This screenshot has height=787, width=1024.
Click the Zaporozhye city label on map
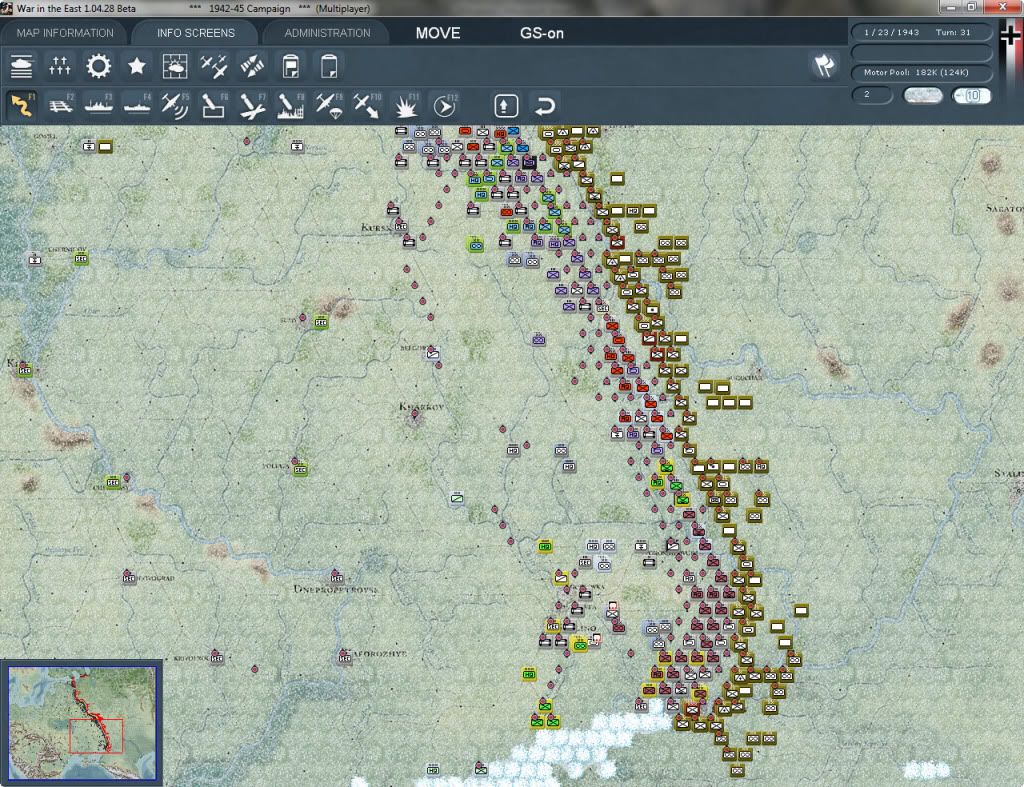click(379, 653)
